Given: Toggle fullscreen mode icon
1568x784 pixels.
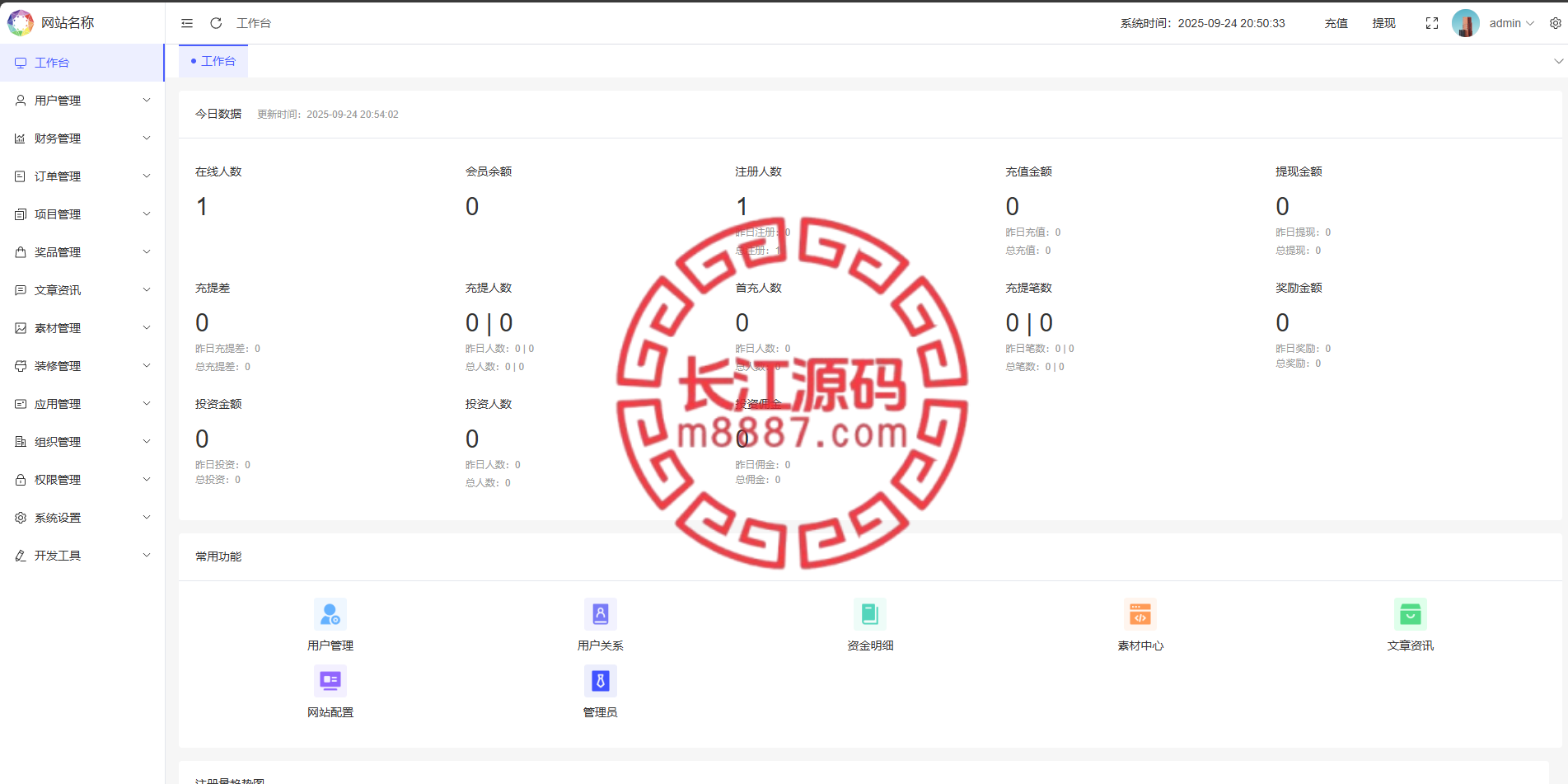Looking at the screenshot, I should click(1432, 23).
